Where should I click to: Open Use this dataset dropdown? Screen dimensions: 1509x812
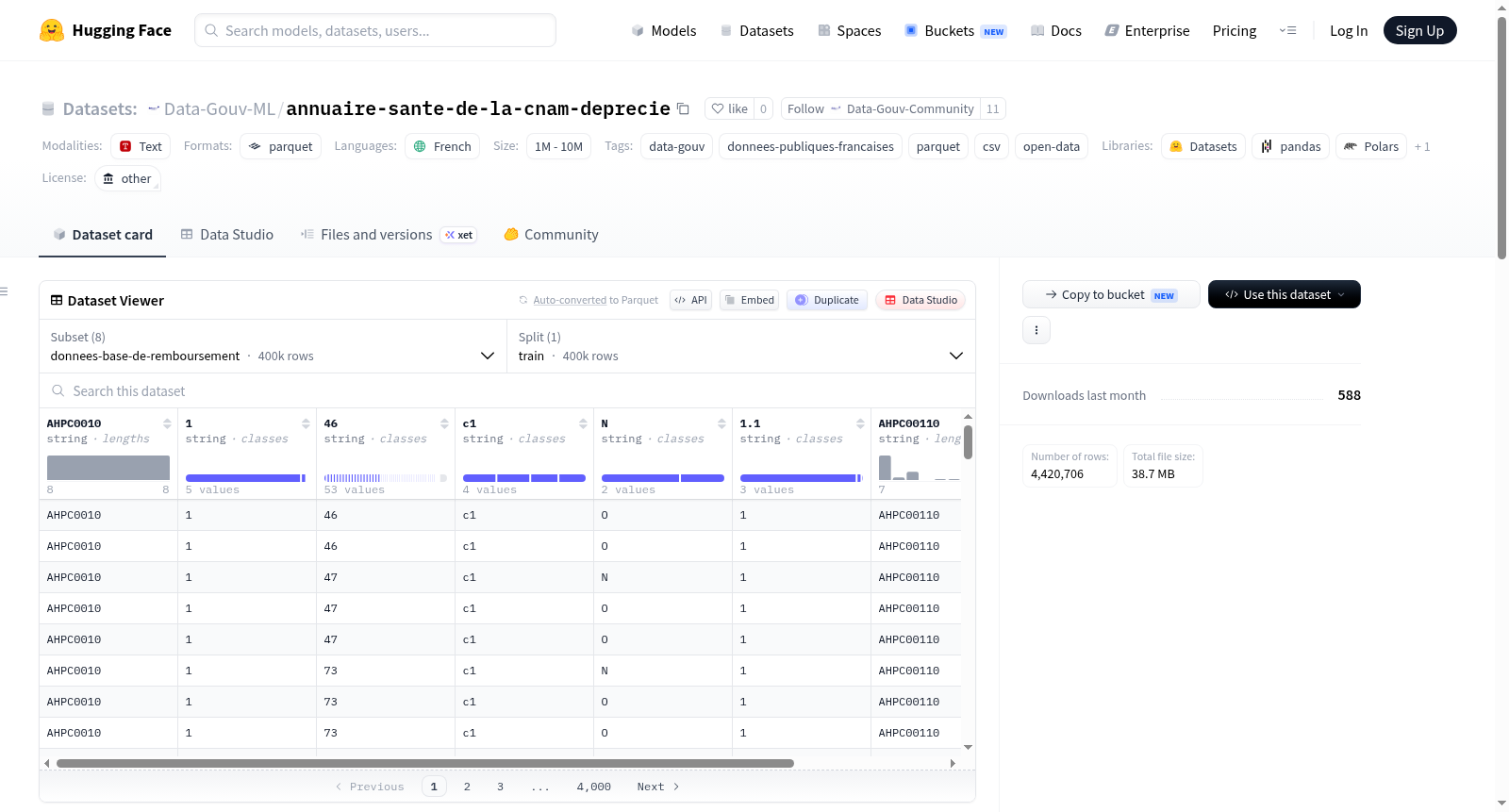[1284, 294]
